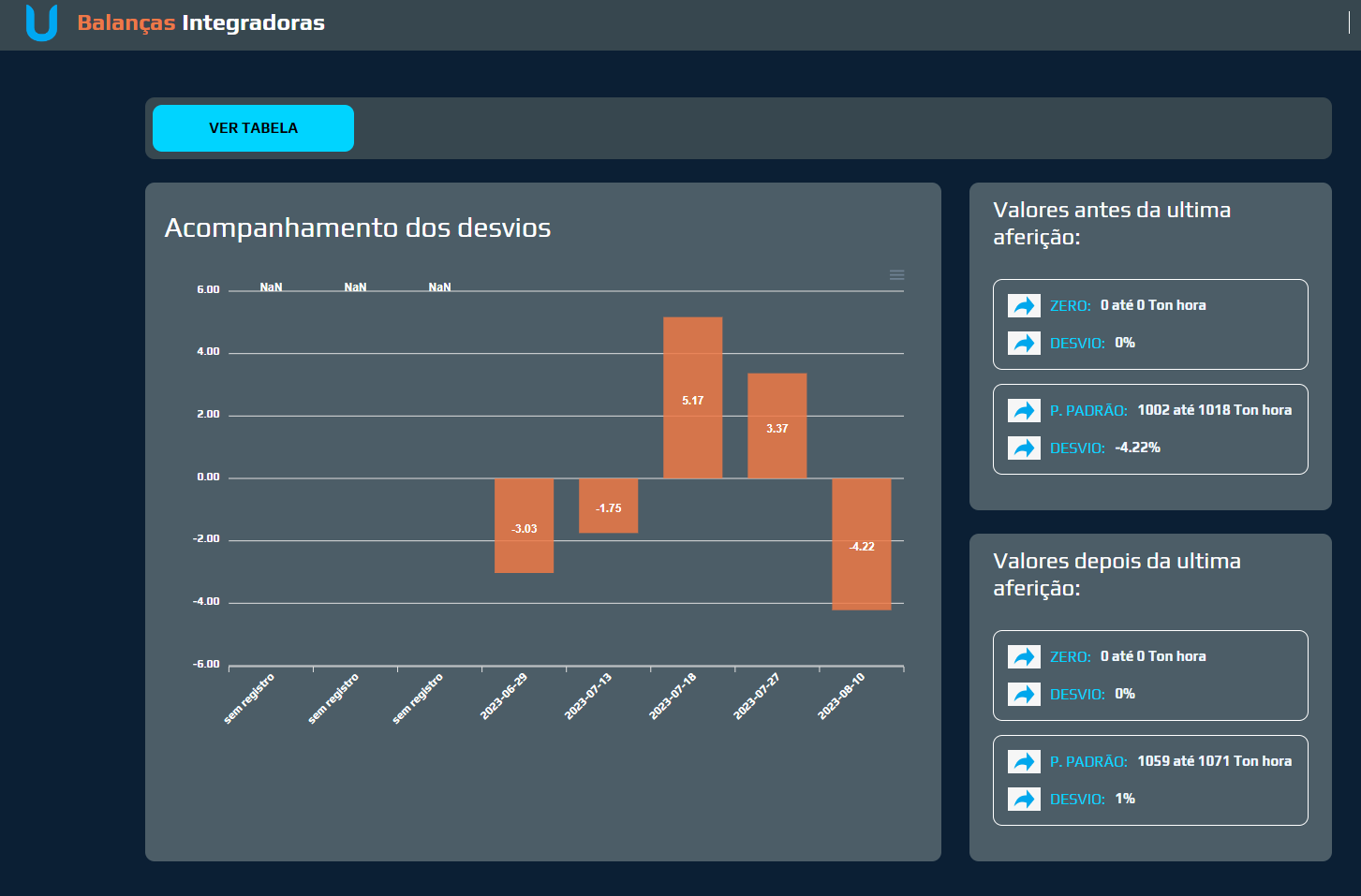Select the -1.75 bar for 2023-07-13
This screenshot has width=1361, height=896.
tap(608, 506)
